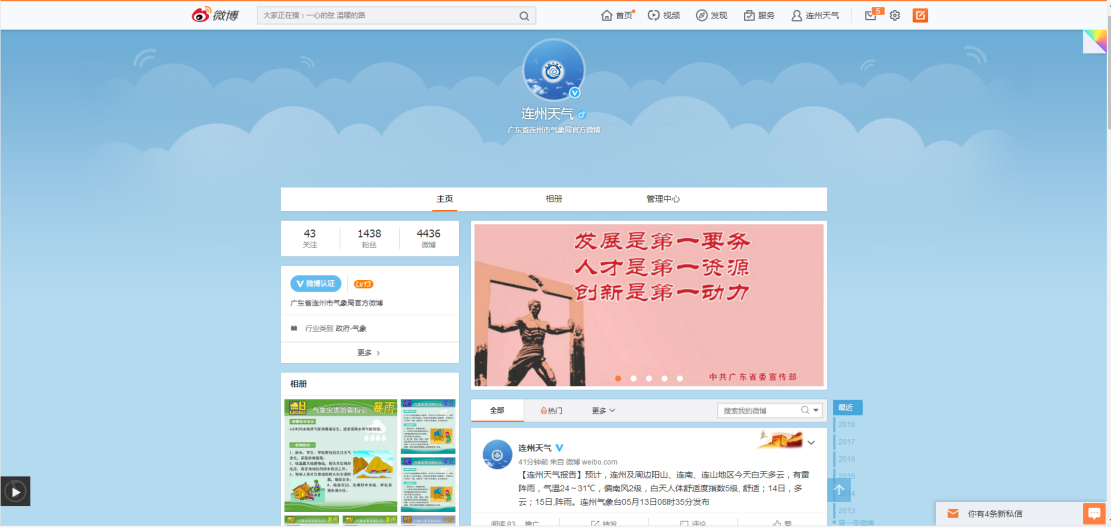This screenshot has height=528, width=1111.
Task: Click post author name 连州天气
Action: 535,448
